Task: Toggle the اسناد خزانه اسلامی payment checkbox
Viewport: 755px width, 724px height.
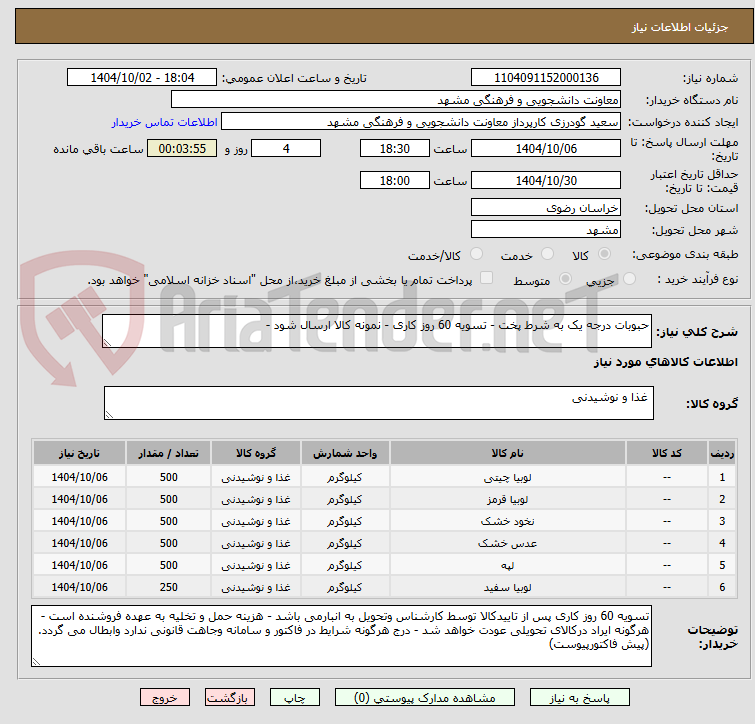Action: tap(487, 278)
